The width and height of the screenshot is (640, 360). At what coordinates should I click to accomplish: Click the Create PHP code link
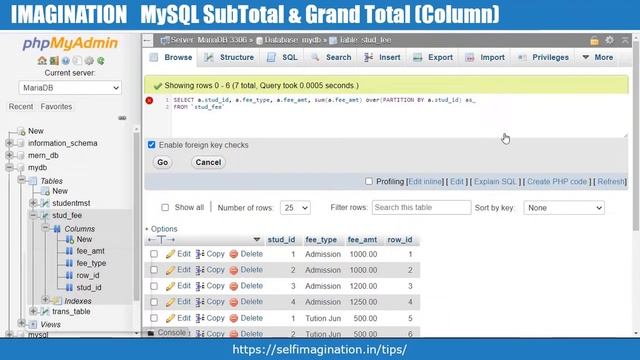[x=557, y=182]
